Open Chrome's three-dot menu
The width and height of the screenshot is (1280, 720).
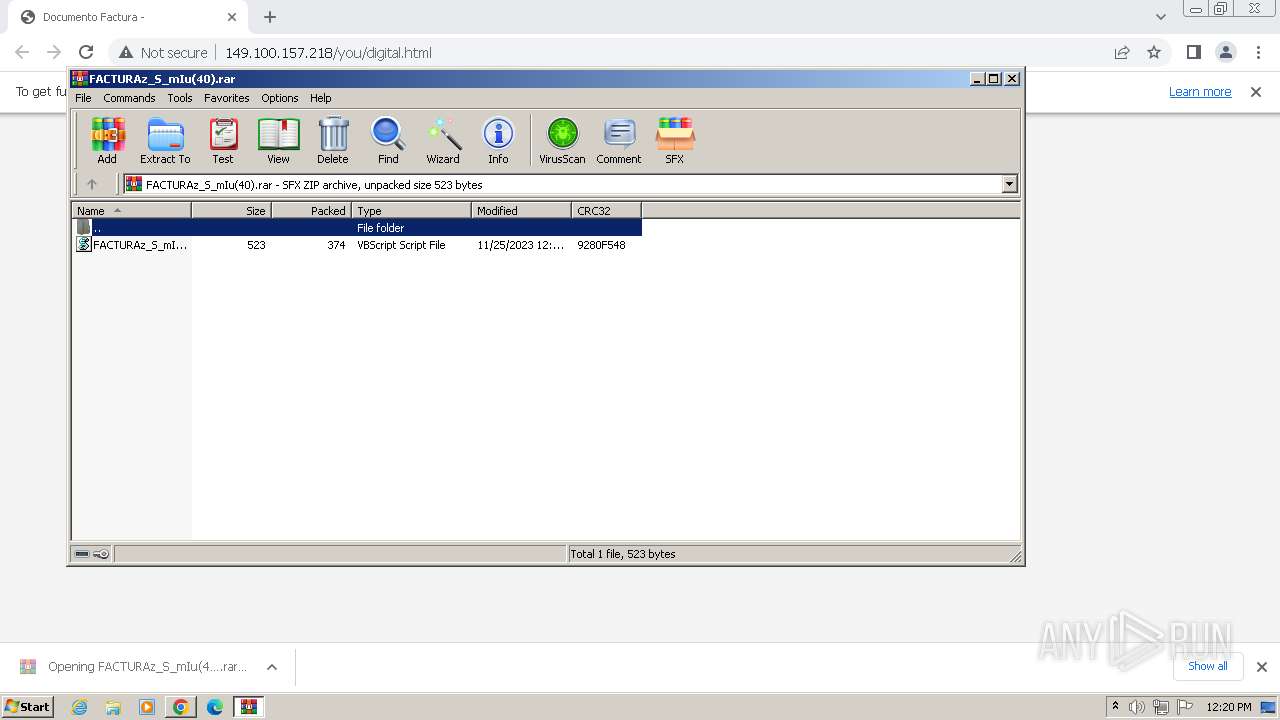pyautogui.click(x=1257, y=52)
